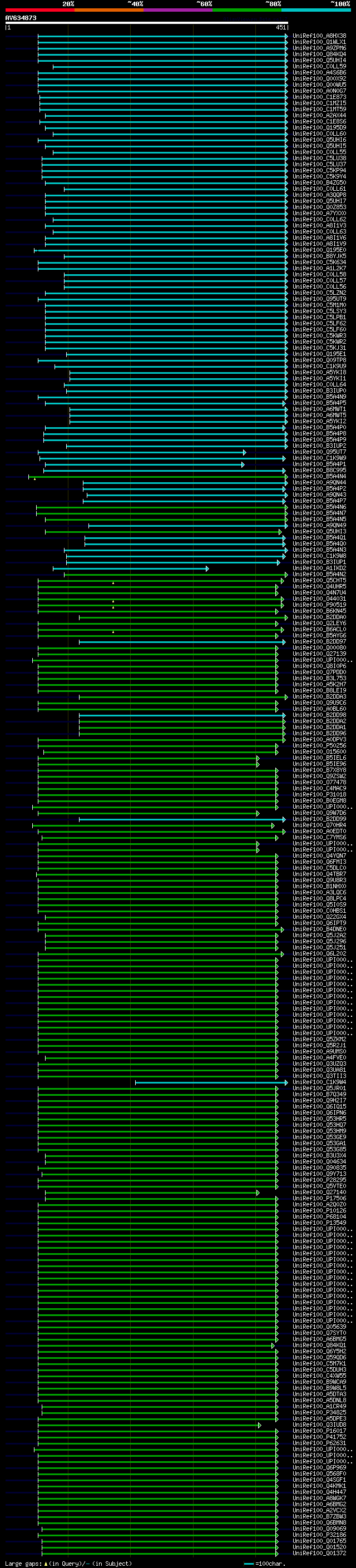356x1568 pixels.
Task: Open hit UniRef100_C0LL59
Action: coord(319,66)
